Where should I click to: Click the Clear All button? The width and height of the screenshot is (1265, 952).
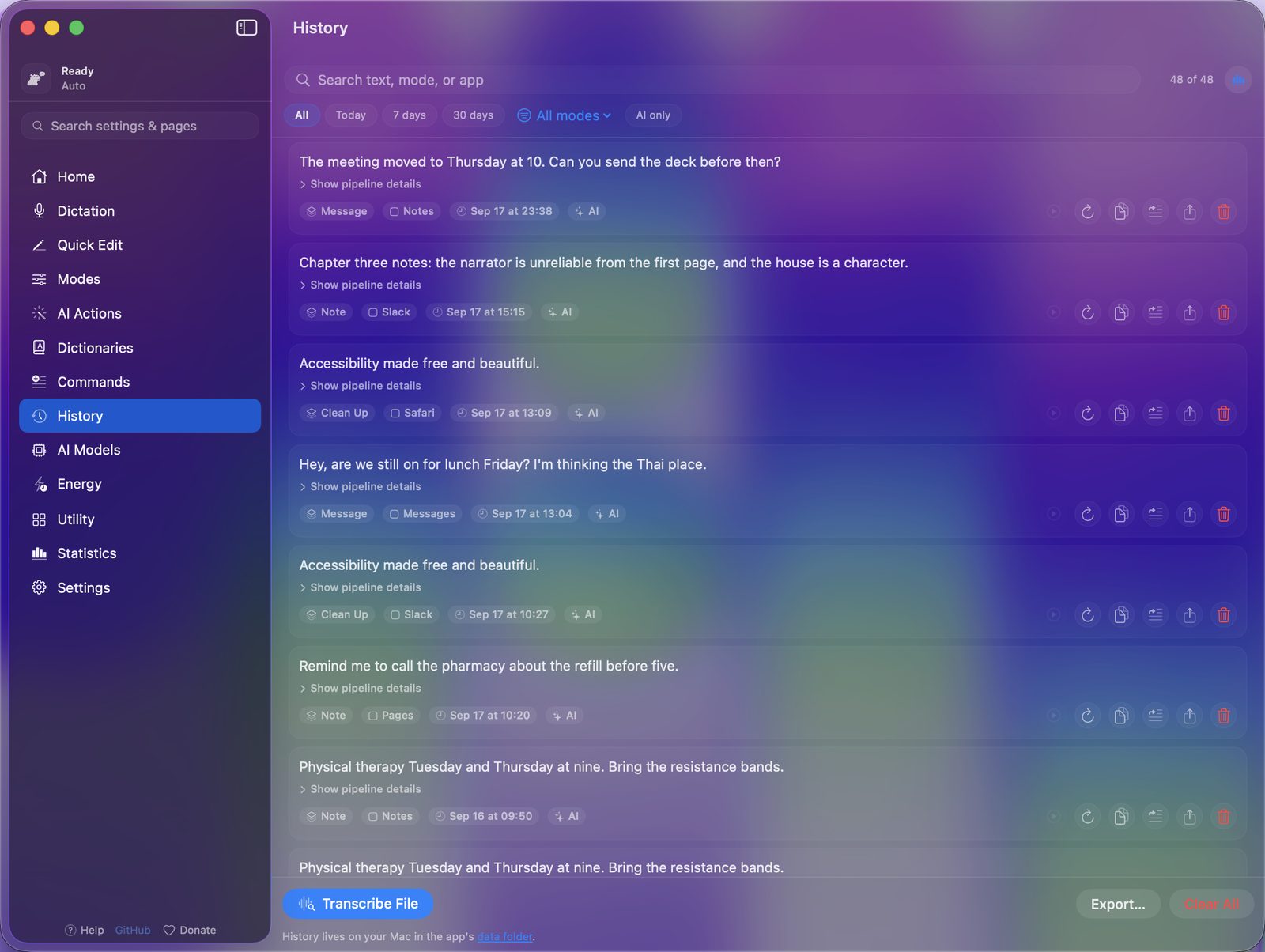(x=1211, y=904)
